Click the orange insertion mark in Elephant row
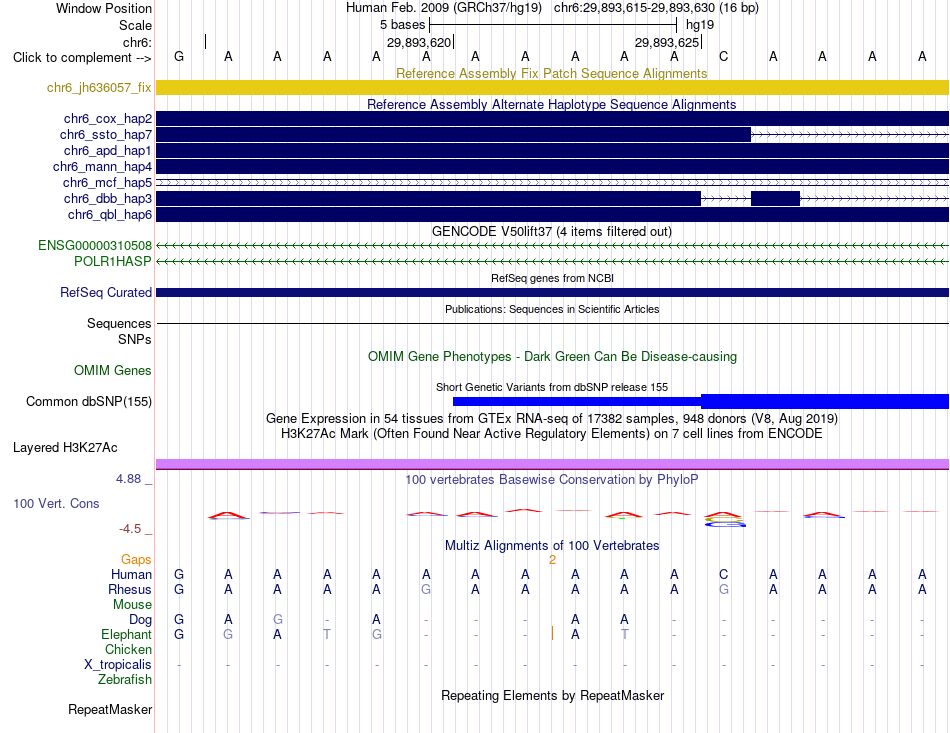The width and height of the screenshot is (950, 733). point(552,633)
